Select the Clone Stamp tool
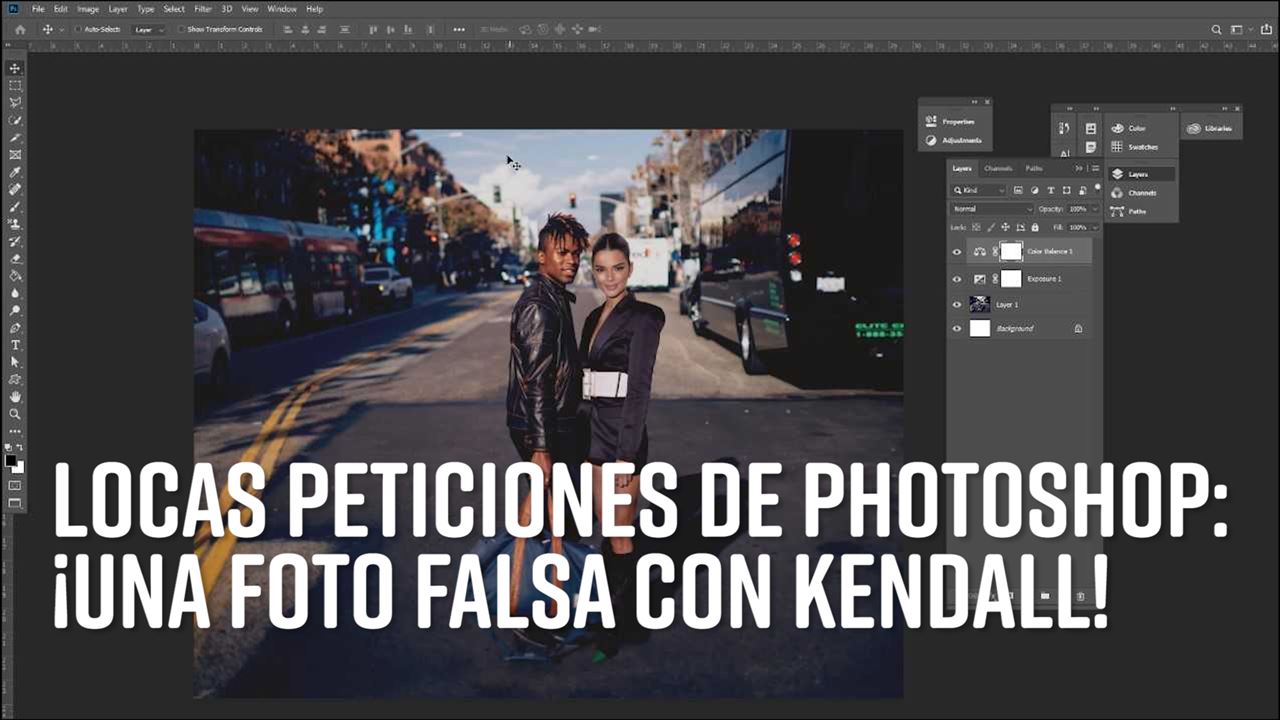Viewport: 1280px width, 720px height. coord(15,222)
